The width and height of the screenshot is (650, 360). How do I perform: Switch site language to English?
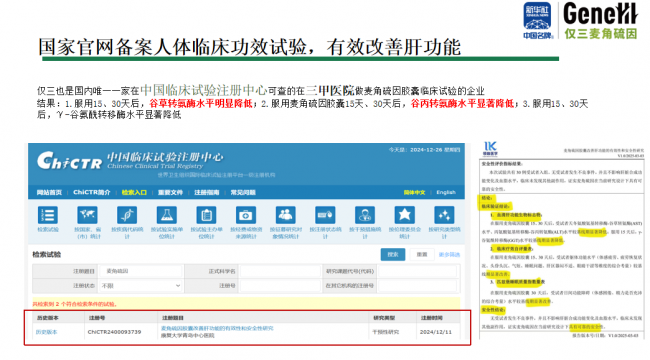coord(446,192)
